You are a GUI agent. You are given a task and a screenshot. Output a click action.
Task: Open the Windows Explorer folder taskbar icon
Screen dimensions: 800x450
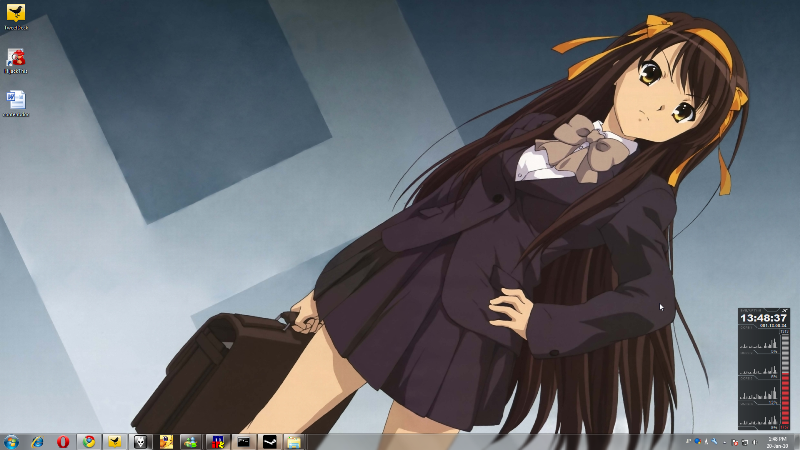tap(294, 441)
